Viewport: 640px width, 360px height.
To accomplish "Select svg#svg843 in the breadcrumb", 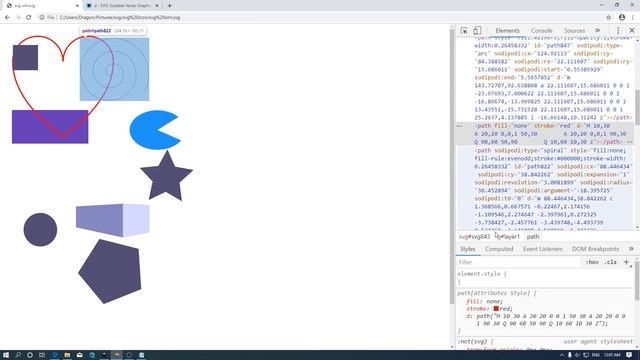I will (x=474, y=237).
